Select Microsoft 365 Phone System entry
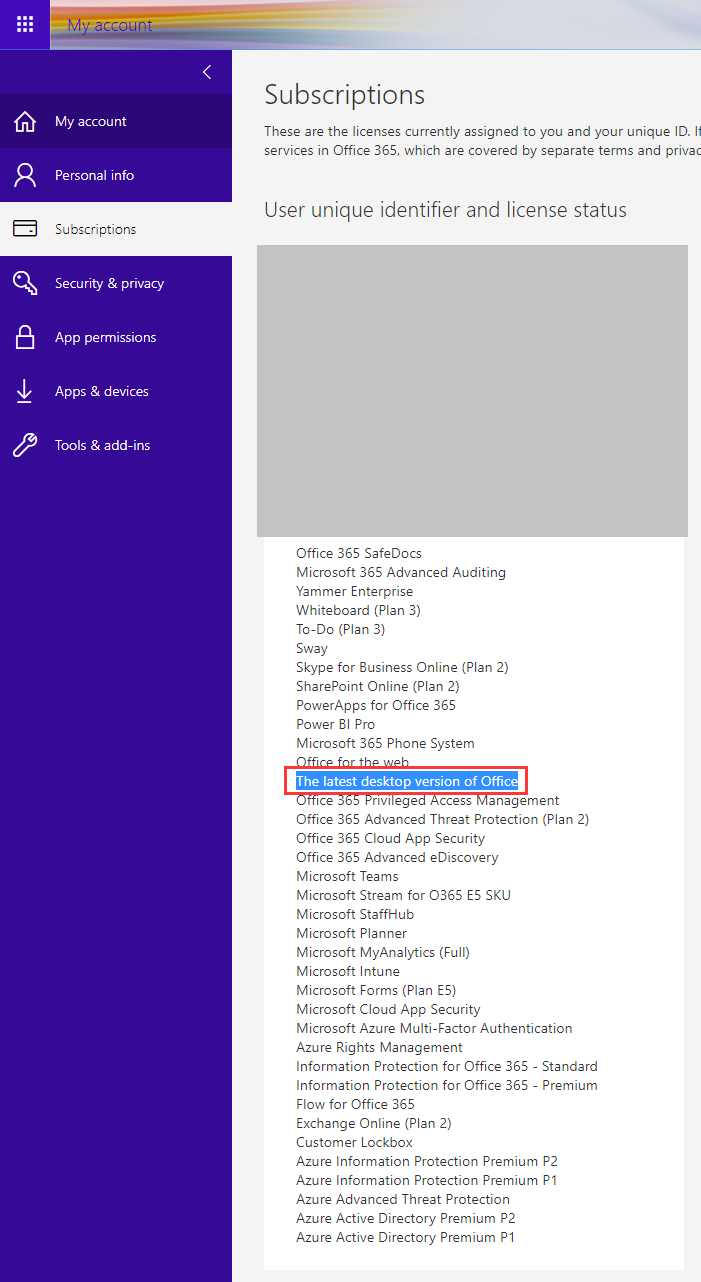701x1282 pixels. pyautogui.click(x=385, y=743)
